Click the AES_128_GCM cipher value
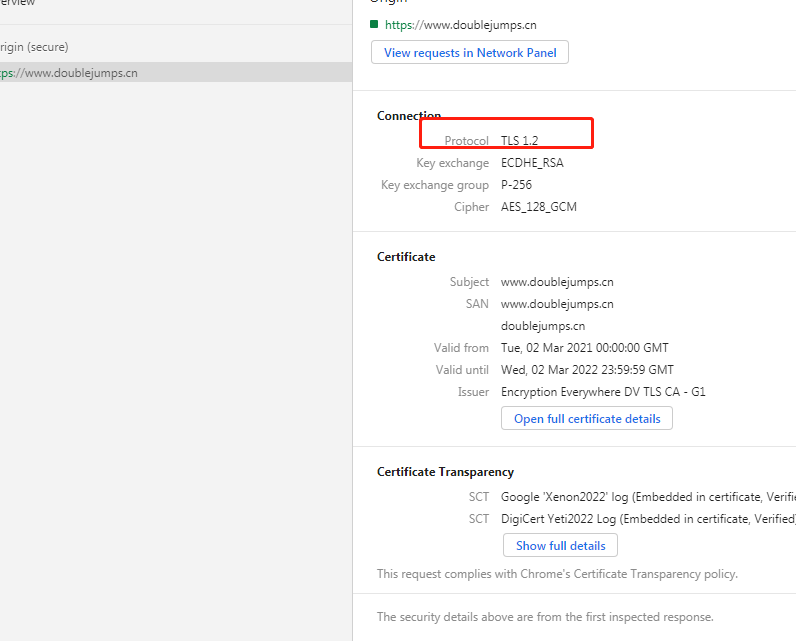The height and width of the screenshot is (641, 796). click(539, 207)
